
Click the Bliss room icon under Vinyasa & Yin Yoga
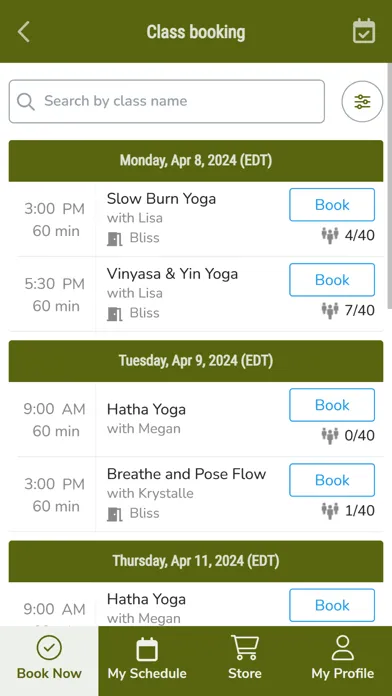point(115,313)
